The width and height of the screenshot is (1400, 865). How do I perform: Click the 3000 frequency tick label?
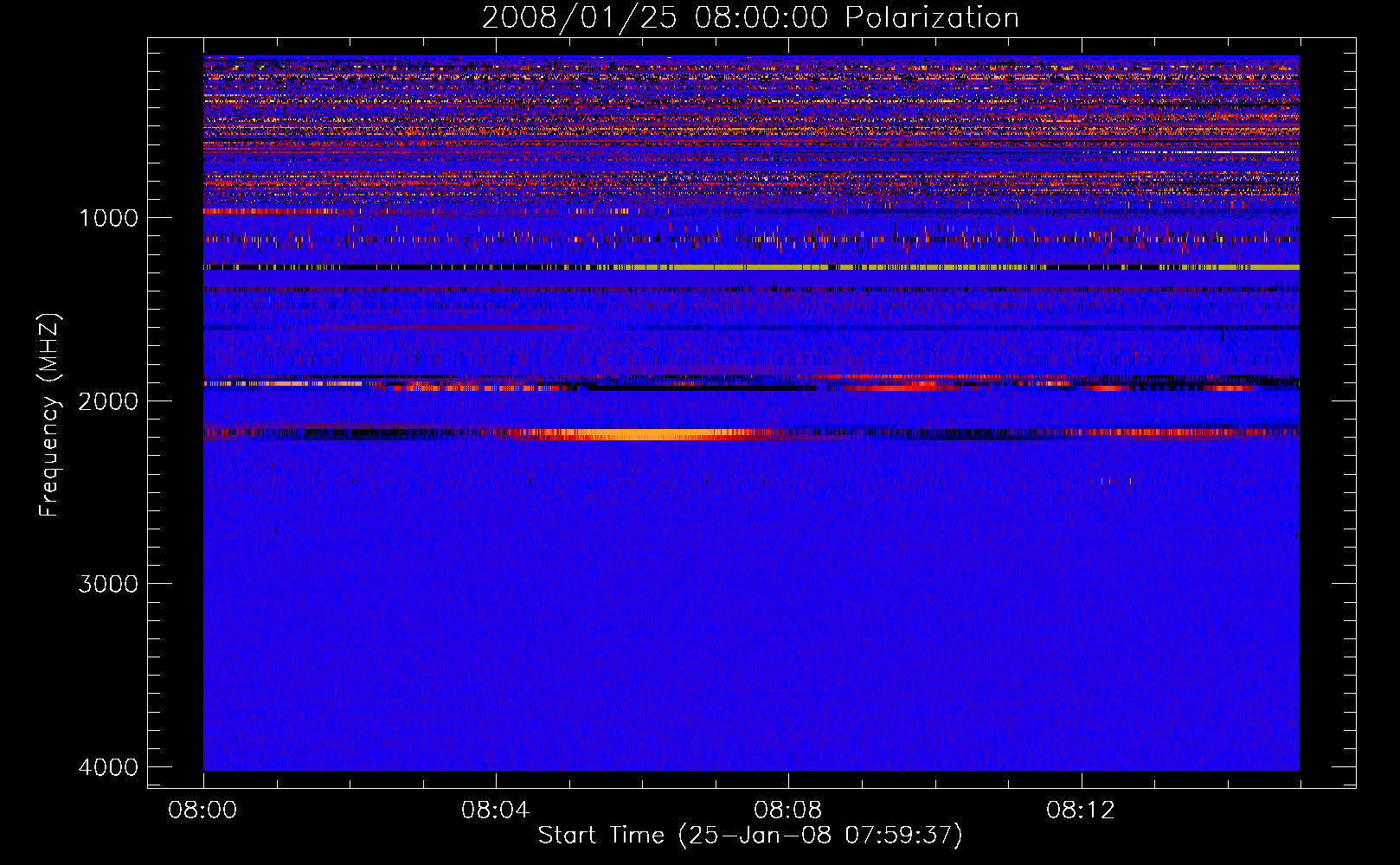click(108, 584)
